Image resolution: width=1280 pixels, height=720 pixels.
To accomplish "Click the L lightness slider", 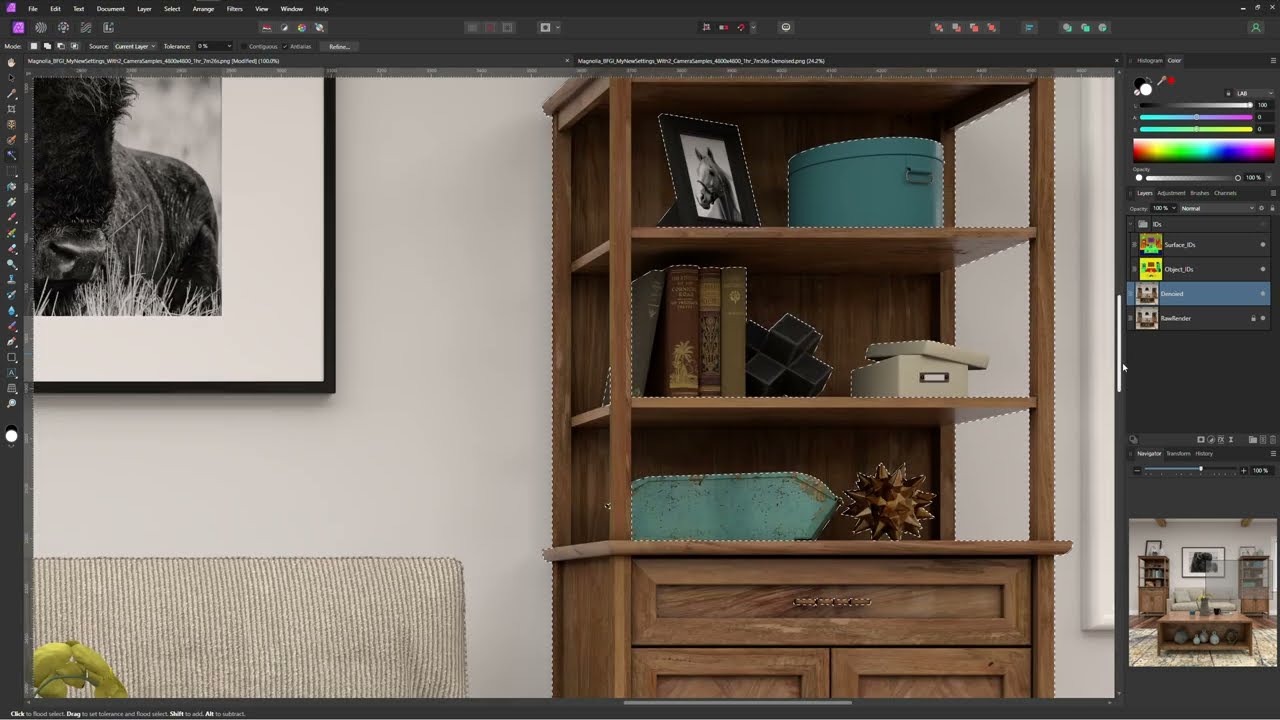I will pyautogui.click(x=1196, y=105).
